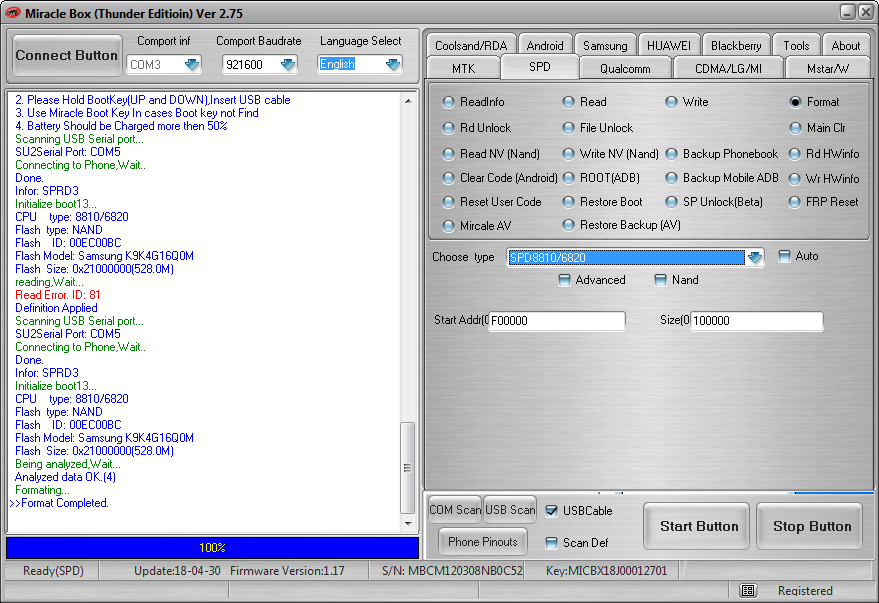This screenshot has width=879, height=603.
Task: Click the Size input field
Action: coord(757,321)
